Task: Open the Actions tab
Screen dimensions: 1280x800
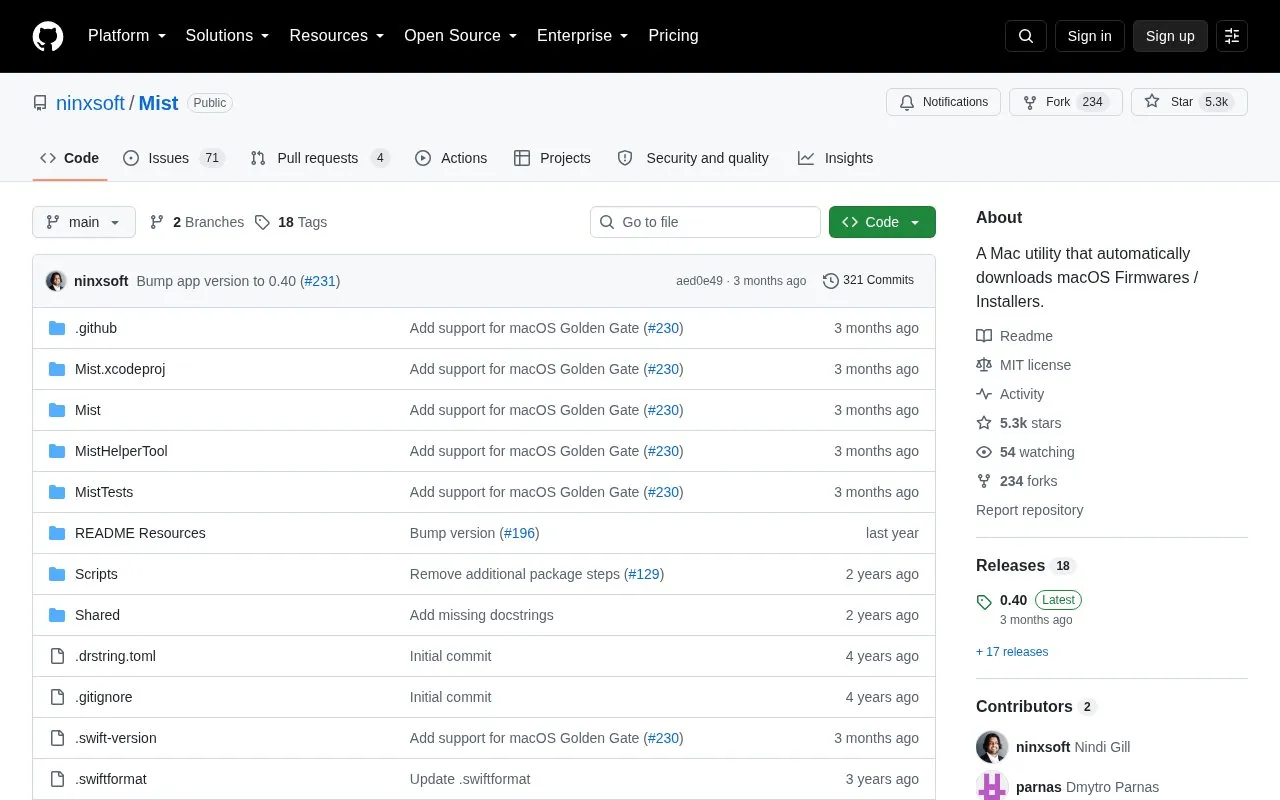Action: pyautogui.click(x=451, y=158)
